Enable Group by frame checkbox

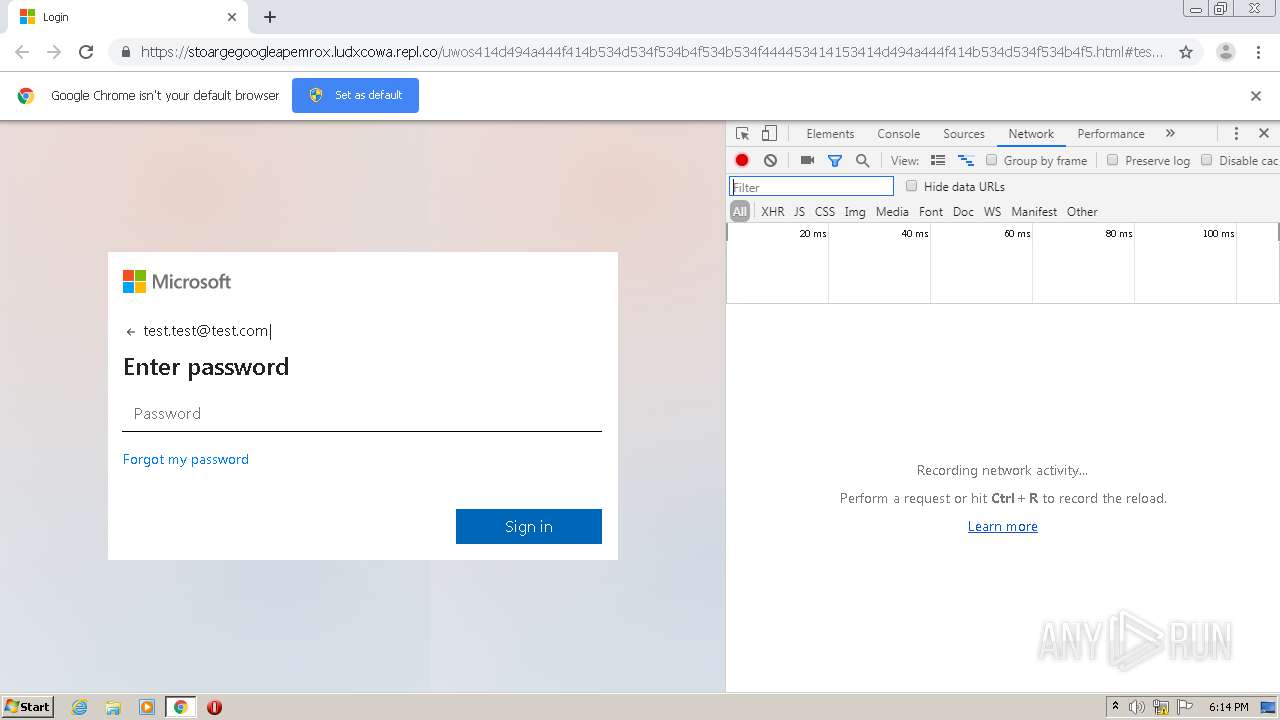pos(992,160)
